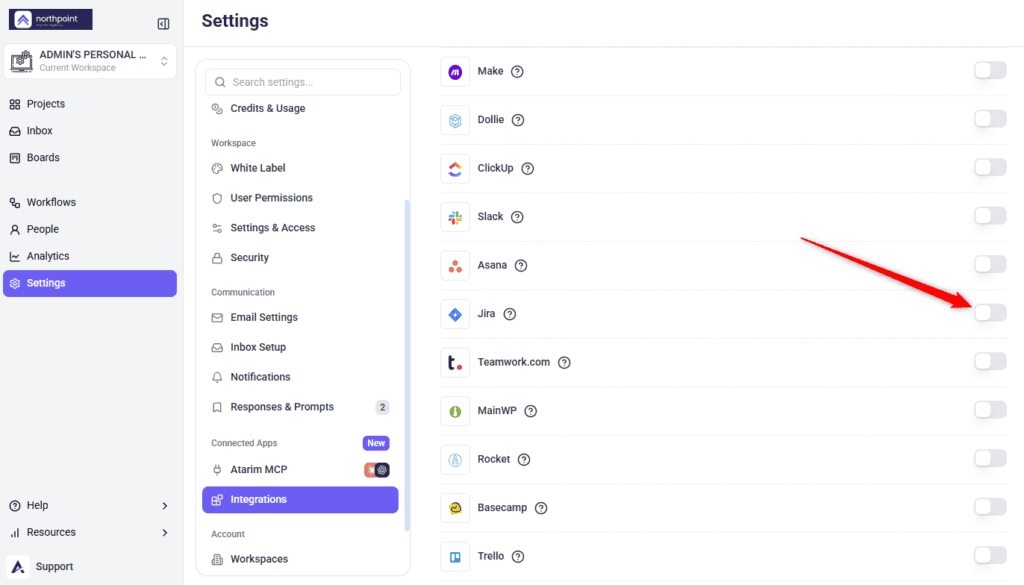
Task: Expand the Resources submenu
Action: coord(165,533)
